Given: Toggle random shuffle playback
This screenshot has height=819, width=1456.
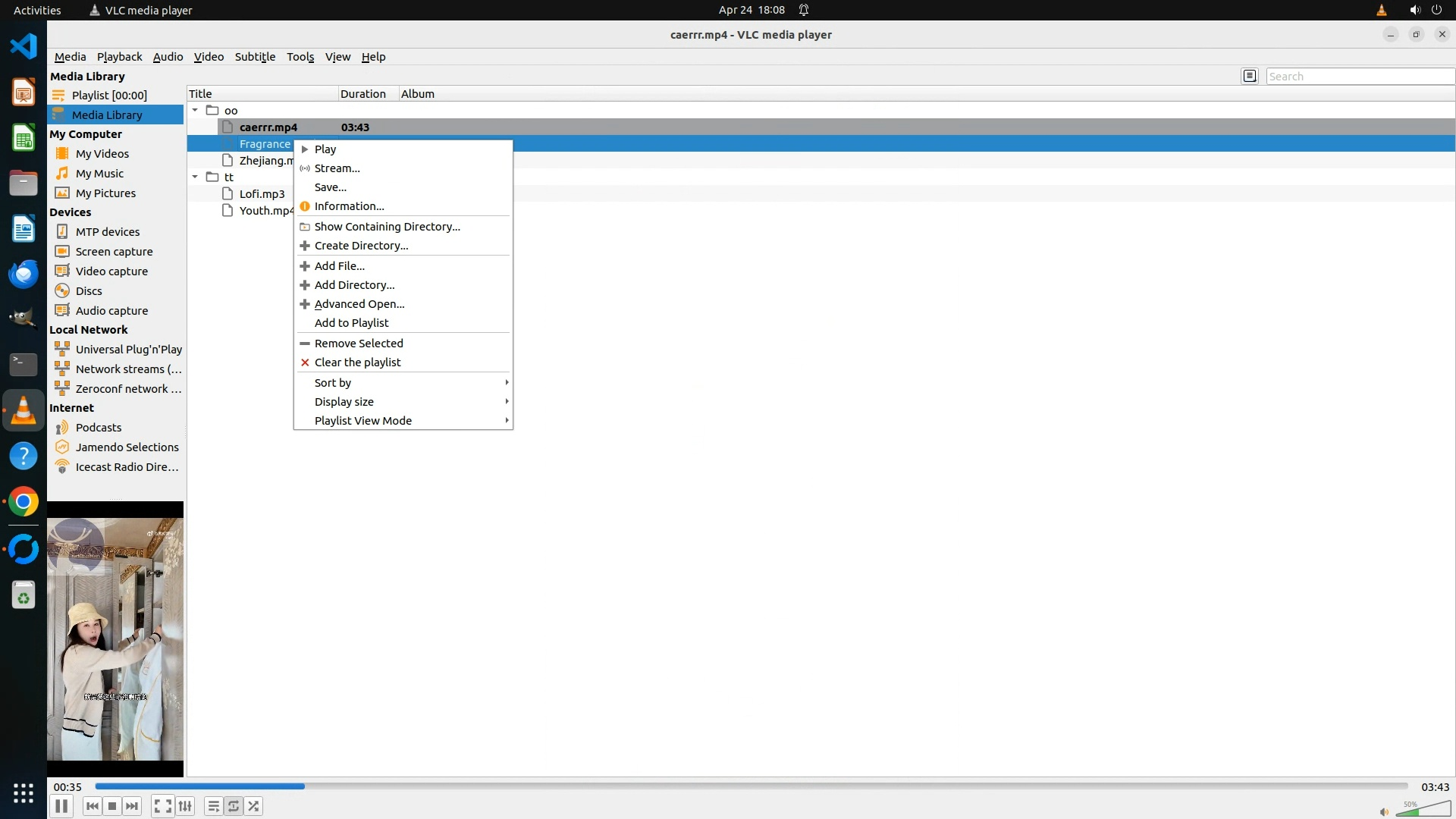Looking at the screenshot, I should pyautogui.click(x=253, y=806).
